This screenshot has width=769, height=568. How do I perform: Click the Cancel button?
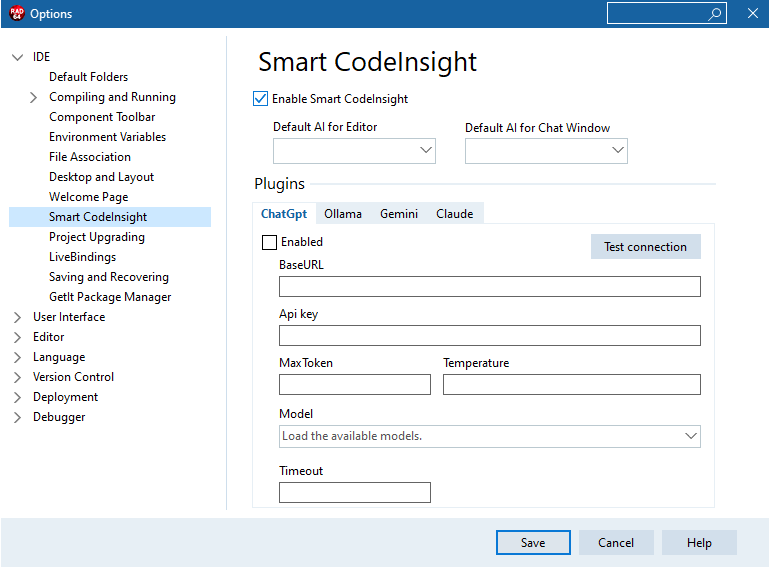click(616, 542)
